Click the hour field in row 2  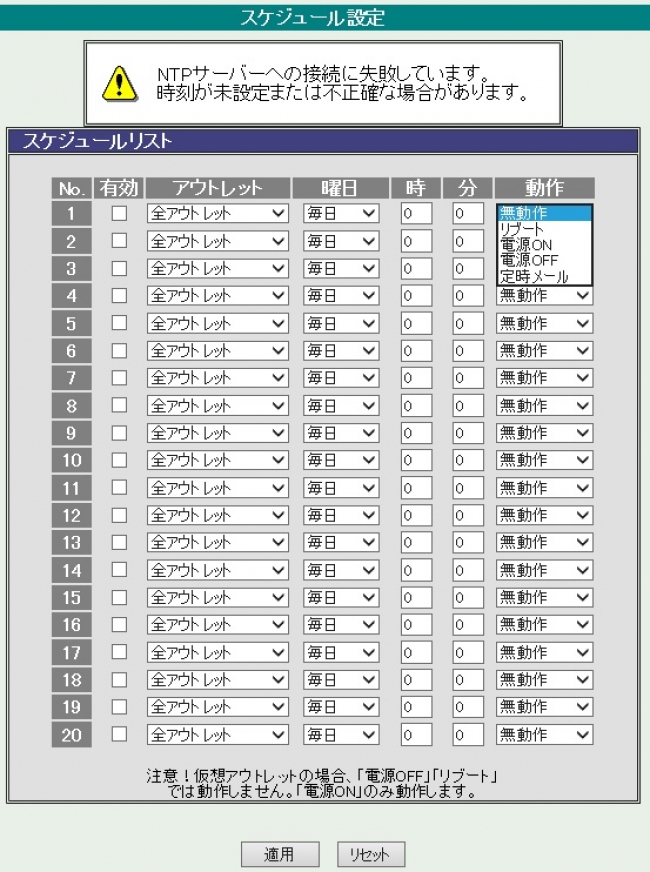416,241
